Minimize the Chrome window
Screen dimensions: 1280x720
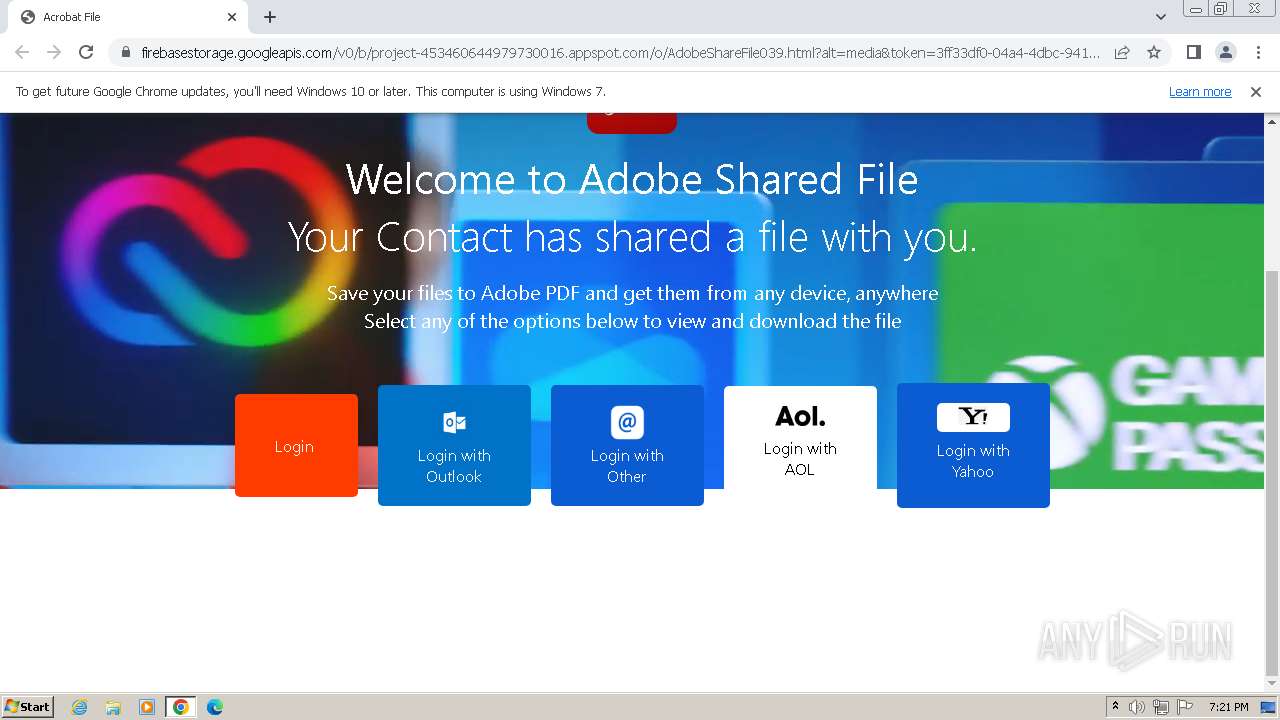(x=1195, y=9)
